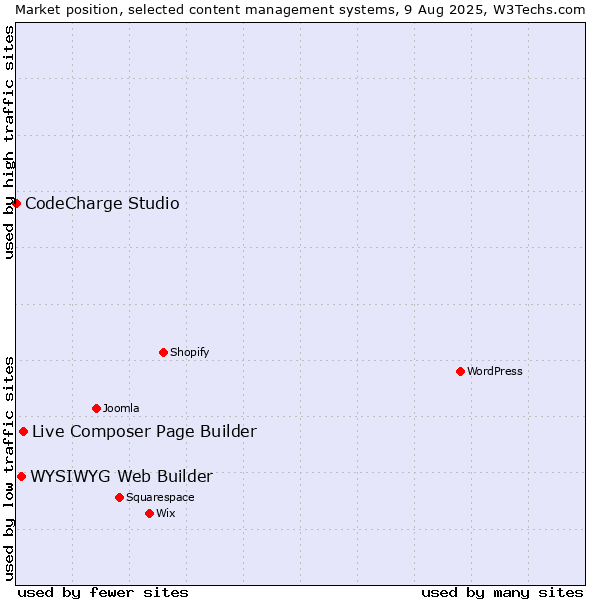600x600 pixels.
Task: Select the 'CodeCharge Studio' label text
Action: tap(102, 204)
